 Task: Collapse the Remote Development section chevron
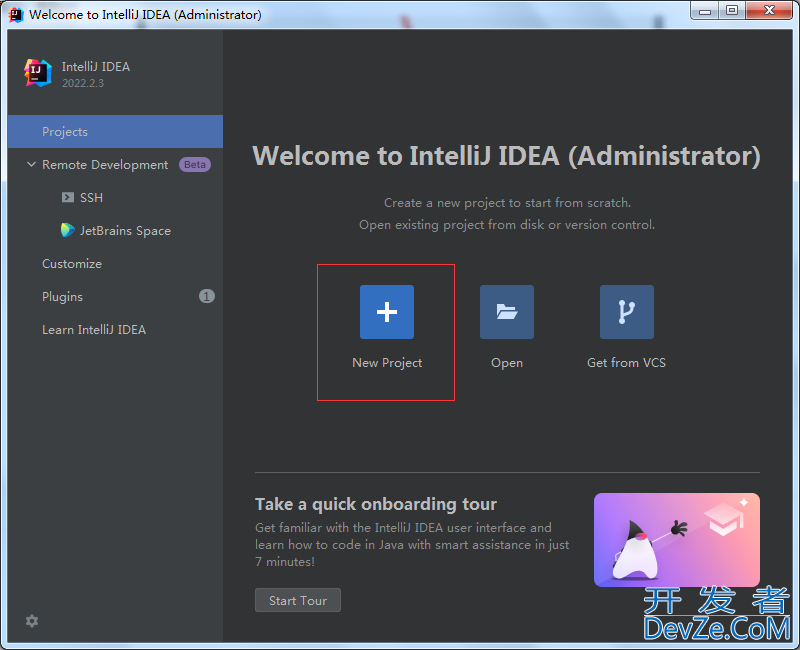(x=31, y=165)
